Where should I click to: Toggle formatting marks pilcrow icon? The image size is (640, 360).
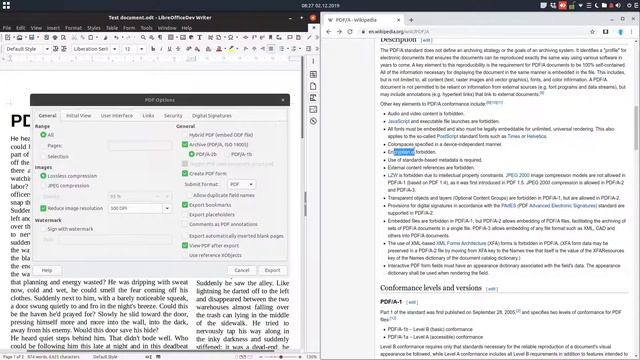[160, 38]
